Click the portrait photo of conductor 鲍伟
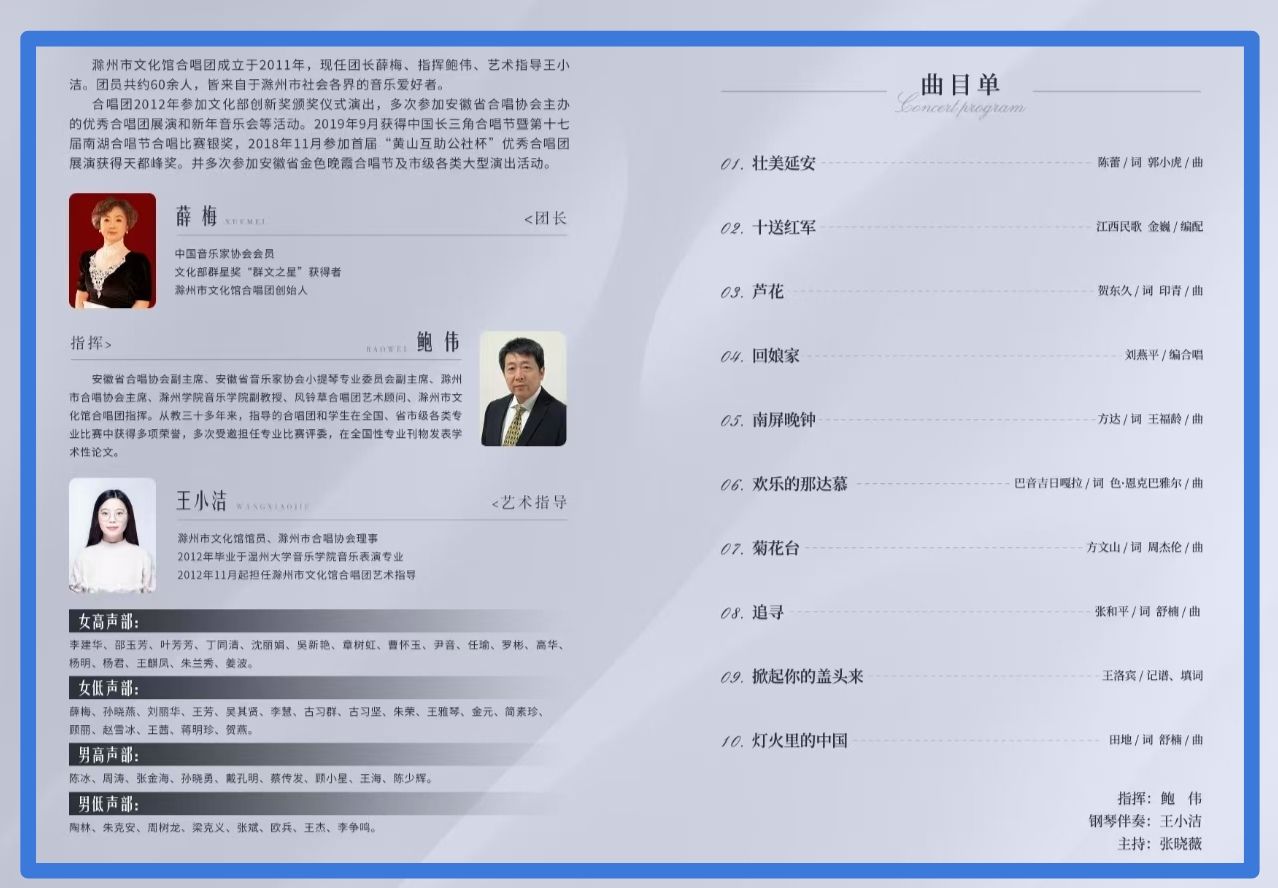Image resolution: width=1278 pixels, height=888 pixels. (x=523, y=389)
